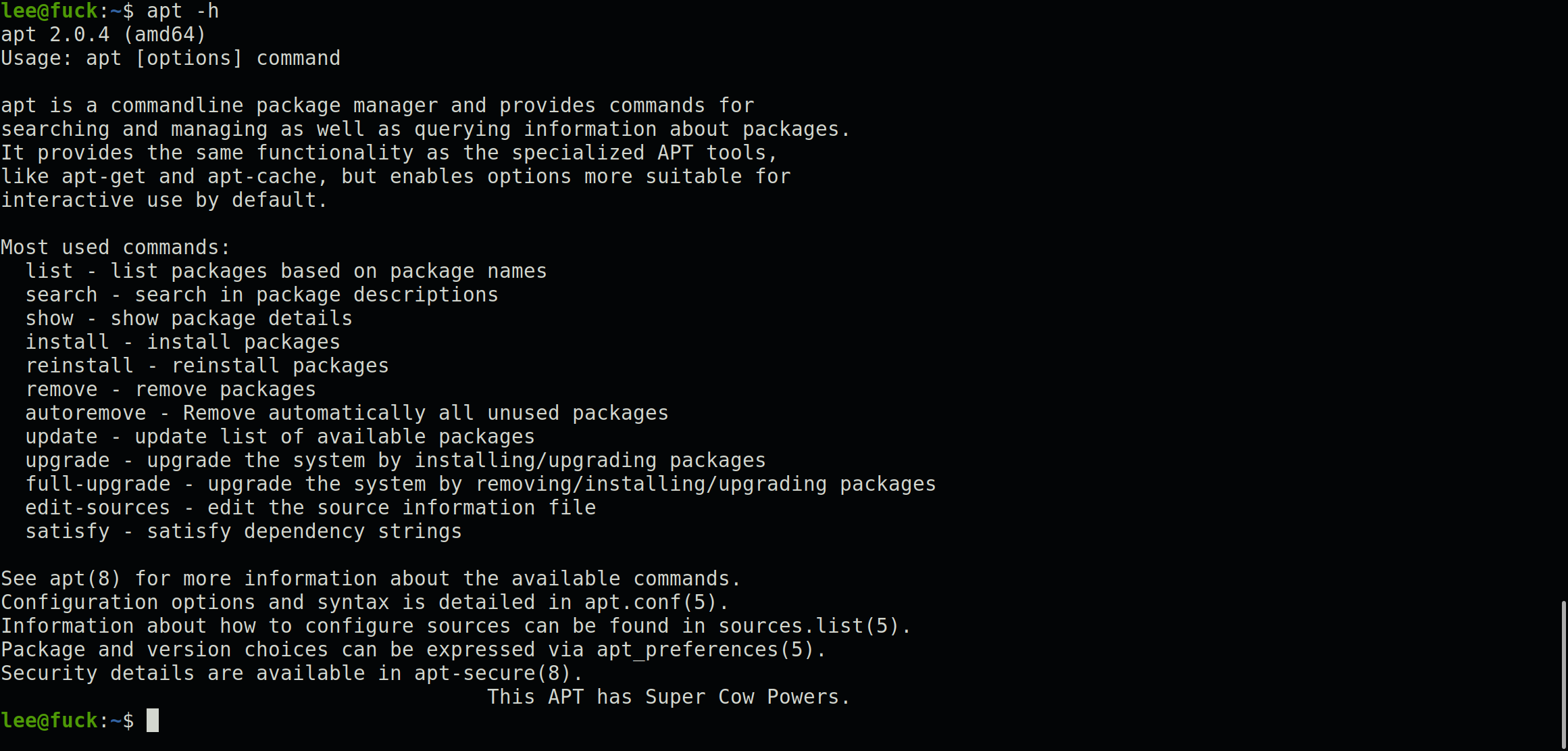1568x751 pixels.
Task: Click the 'apt.conf(5)' reference text
Action: pos(651,602)
